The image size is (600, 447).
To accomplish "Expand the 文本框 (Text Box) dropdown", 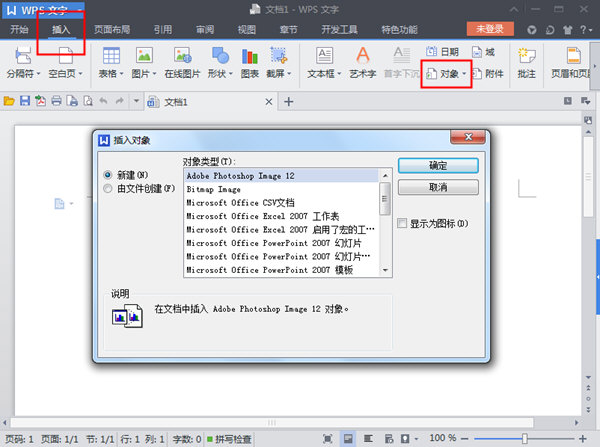I will [340, 75].
